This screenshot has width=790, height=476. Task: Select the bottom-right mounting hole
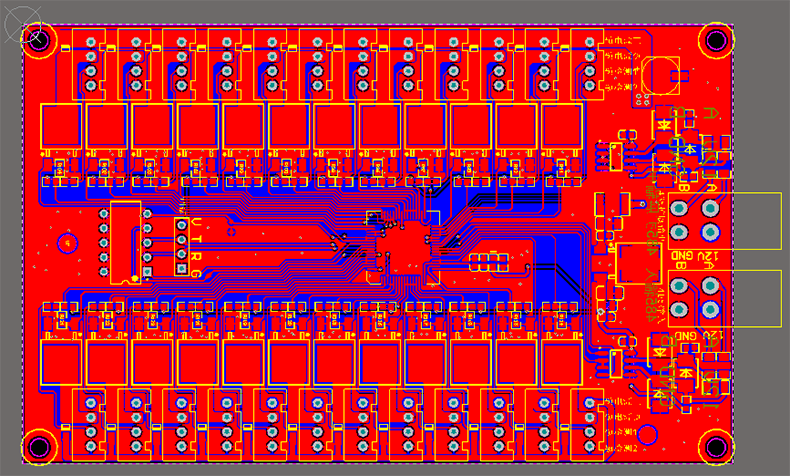716,446
